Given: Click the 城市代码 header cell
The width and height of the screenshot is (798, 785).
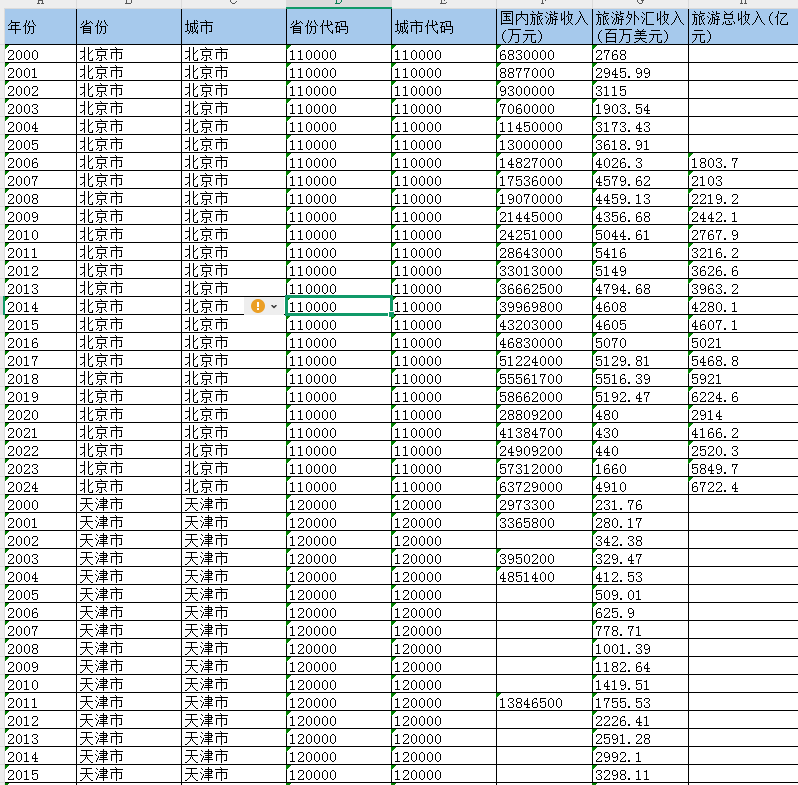Looking at the screenshot, I should (x=443, y=27).
